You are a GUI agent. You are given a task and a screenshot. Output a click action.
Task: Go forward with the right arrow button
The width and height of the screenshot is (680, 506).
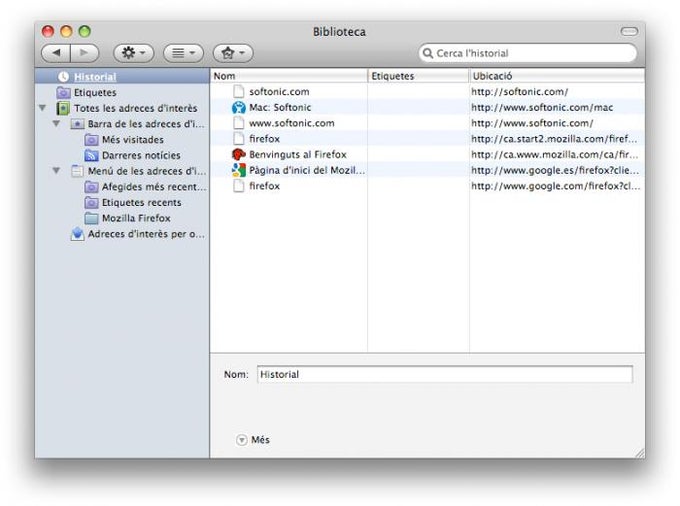(84, 53)
